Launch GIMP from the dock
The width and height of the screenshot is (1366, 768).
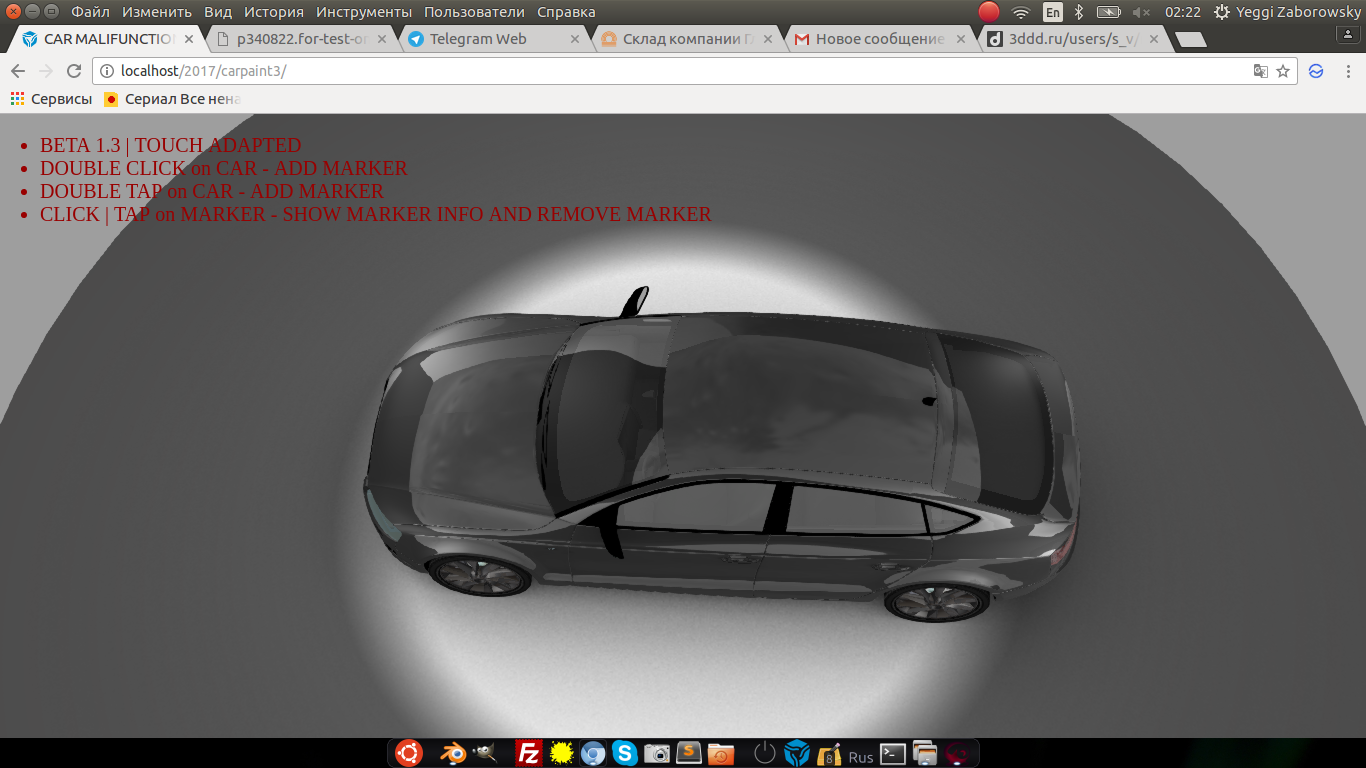pyautogui.click(x=485, y=753)
